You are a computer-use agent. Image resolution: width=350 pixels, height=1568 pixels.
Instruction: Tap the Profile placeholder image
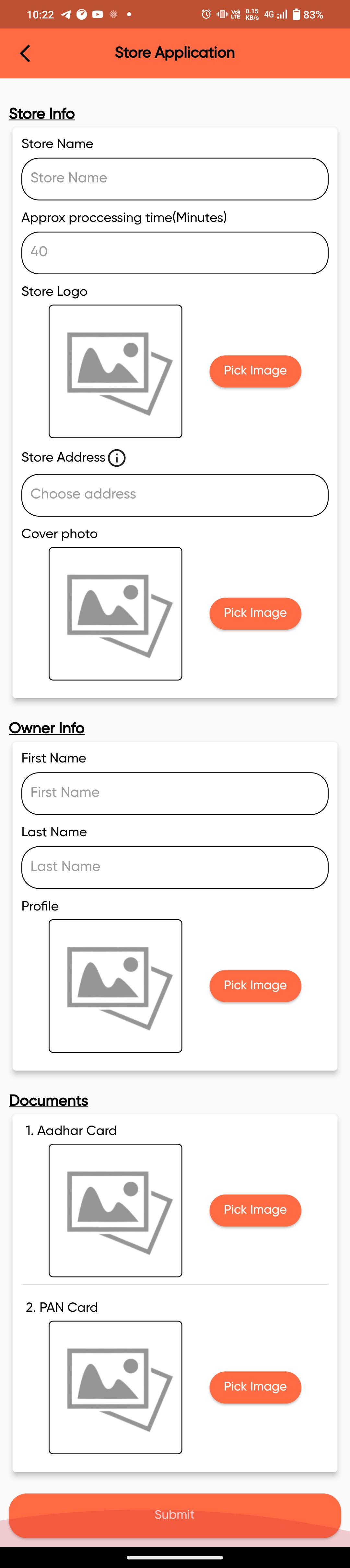116,986
